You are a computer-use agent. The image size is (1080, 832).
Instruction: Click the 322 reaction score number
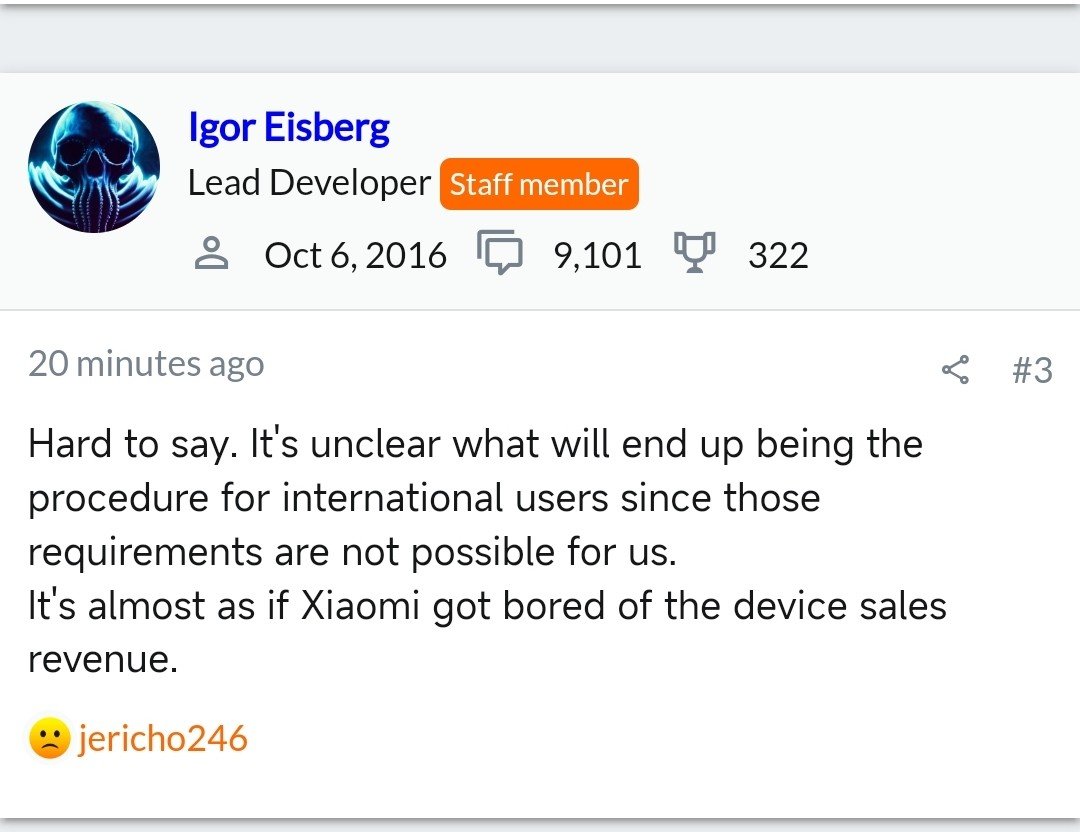coord(778,255)
